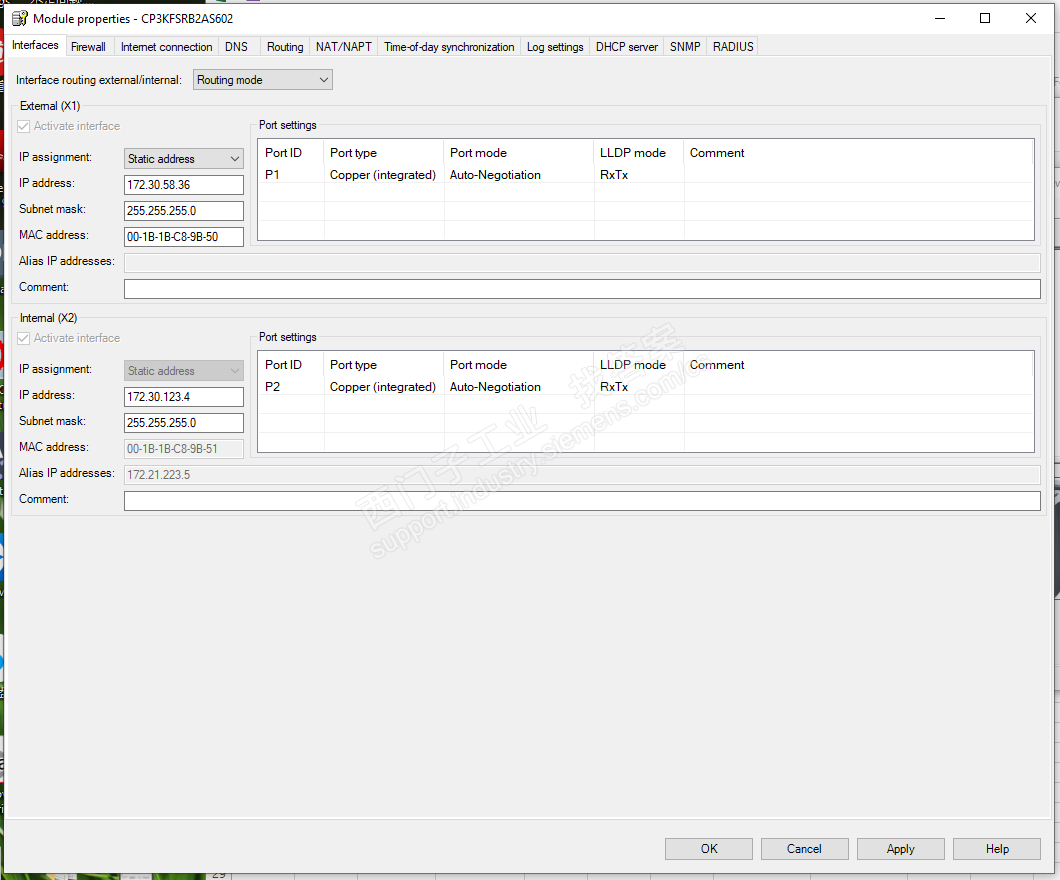The height and width of the screenshot is (880, 1060).
Task: Click P2 Copper (integrated) port type cell
Action: click(383, 387)
